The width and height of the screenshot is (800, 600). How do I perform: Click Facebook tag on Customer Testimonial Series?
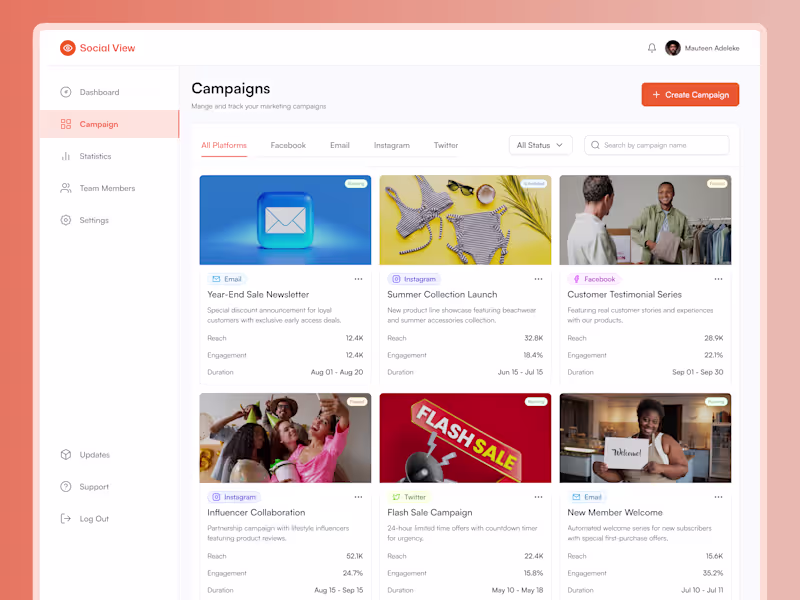(x=594, y=279)
